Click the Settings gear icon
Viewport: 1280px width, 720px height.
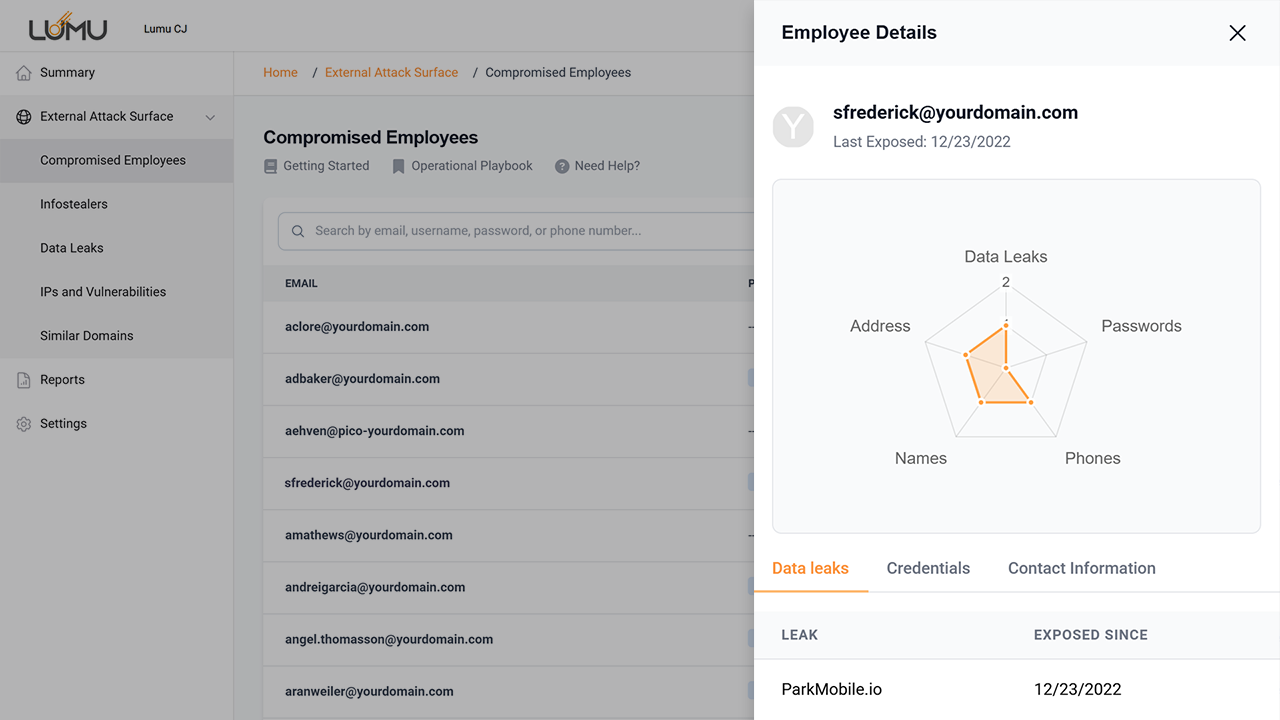pyautogui.click(x=24, y=424)
